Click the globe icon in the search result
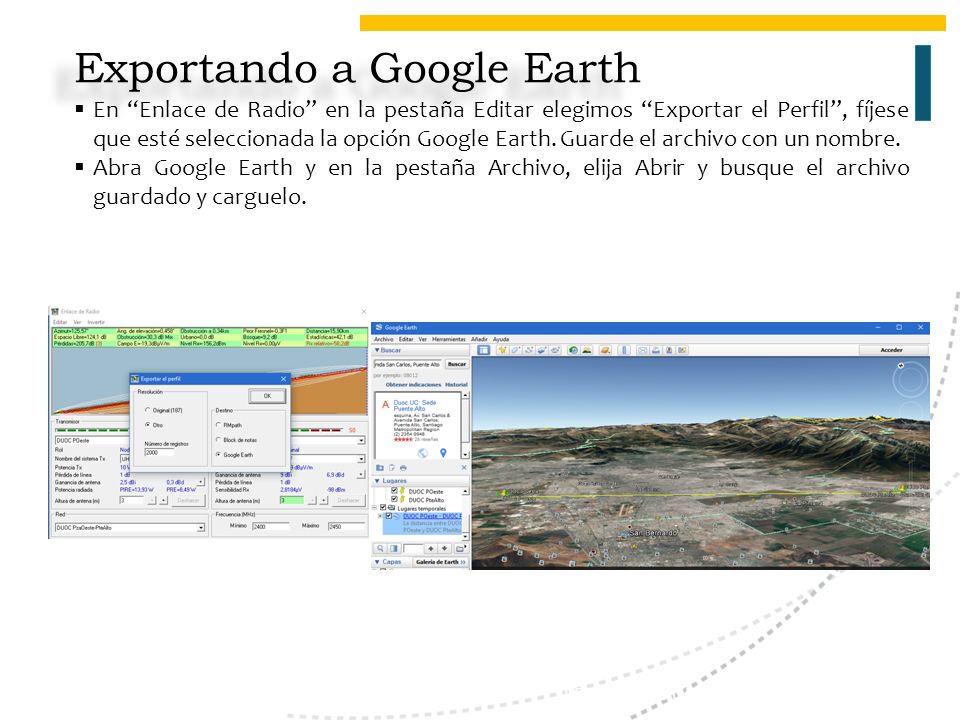960x720 pixels. click(422, 453)
